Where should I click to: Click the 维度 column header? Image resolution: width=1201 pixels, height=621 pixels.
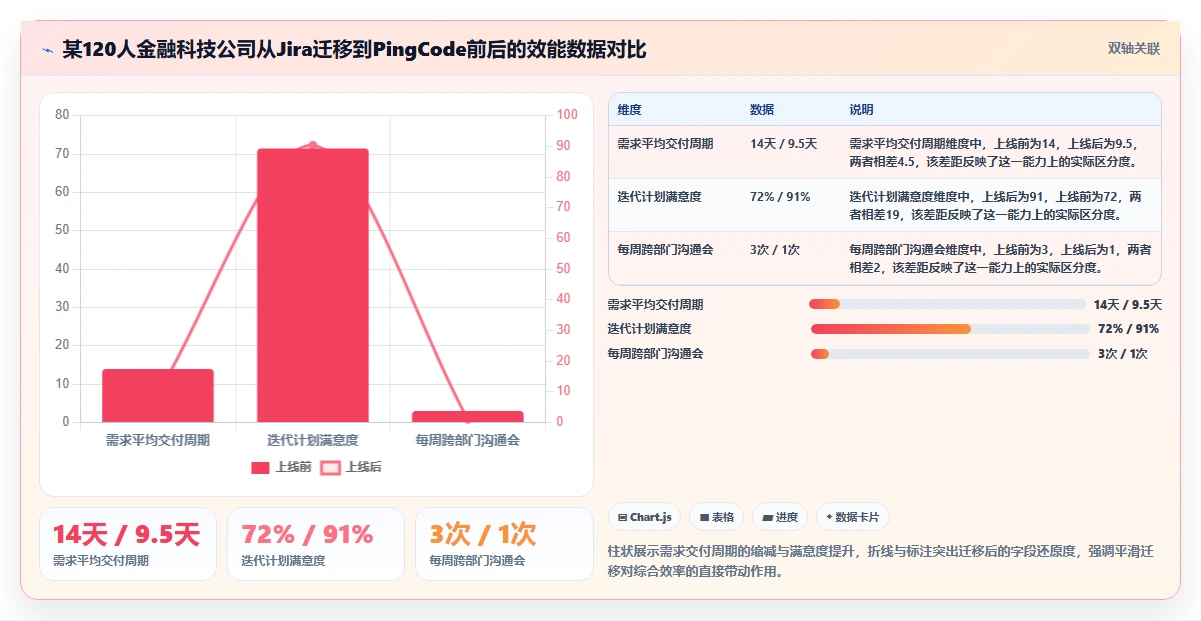[x=630, y=110]
